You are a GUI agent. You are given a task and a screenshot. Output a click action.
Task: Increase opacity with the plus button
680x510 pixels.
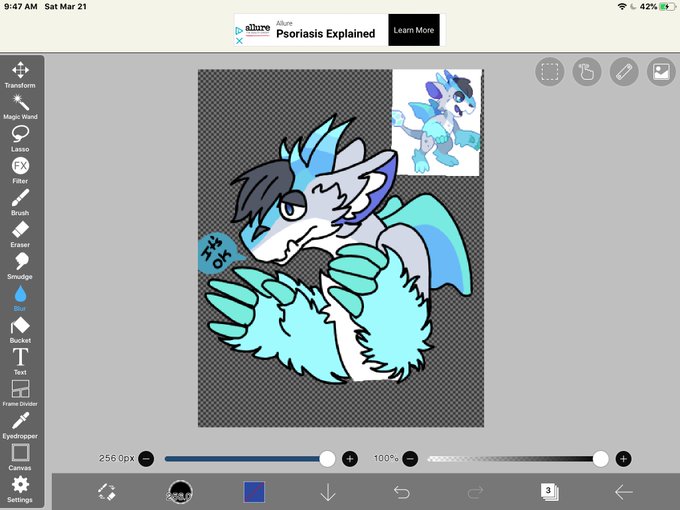(x=623, y=458)
